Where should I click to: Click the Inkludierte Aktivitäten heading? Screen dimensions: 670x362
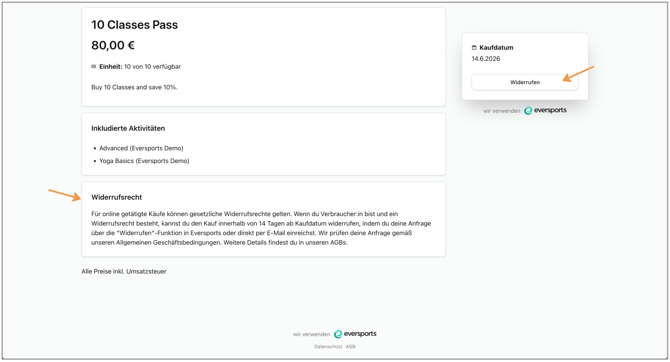128,128
